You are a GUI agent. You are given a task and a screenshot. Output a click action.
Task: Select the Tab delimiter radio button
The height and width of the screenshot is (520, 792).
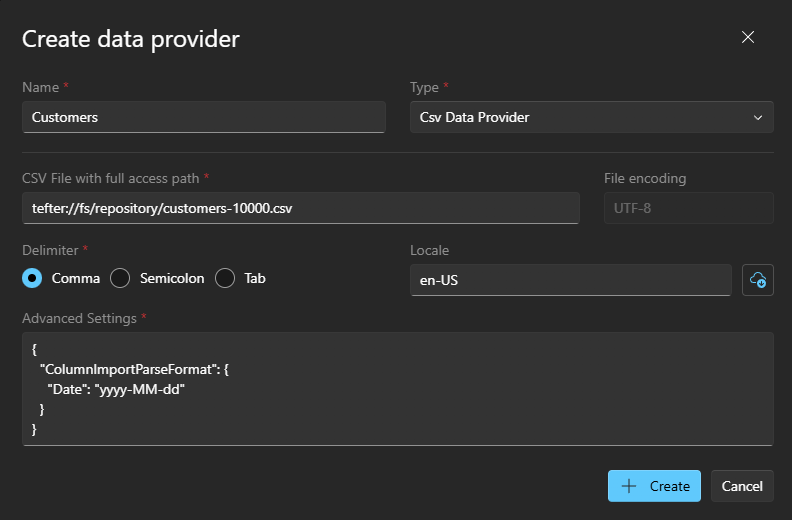225,278
